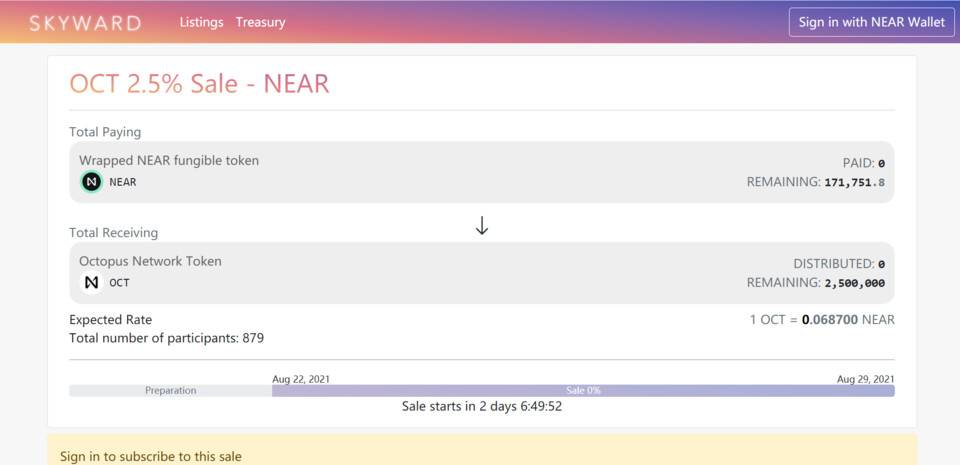Sign in with NEAR Wallet
The width and height of the screenshot is (960, 465).
872,22
